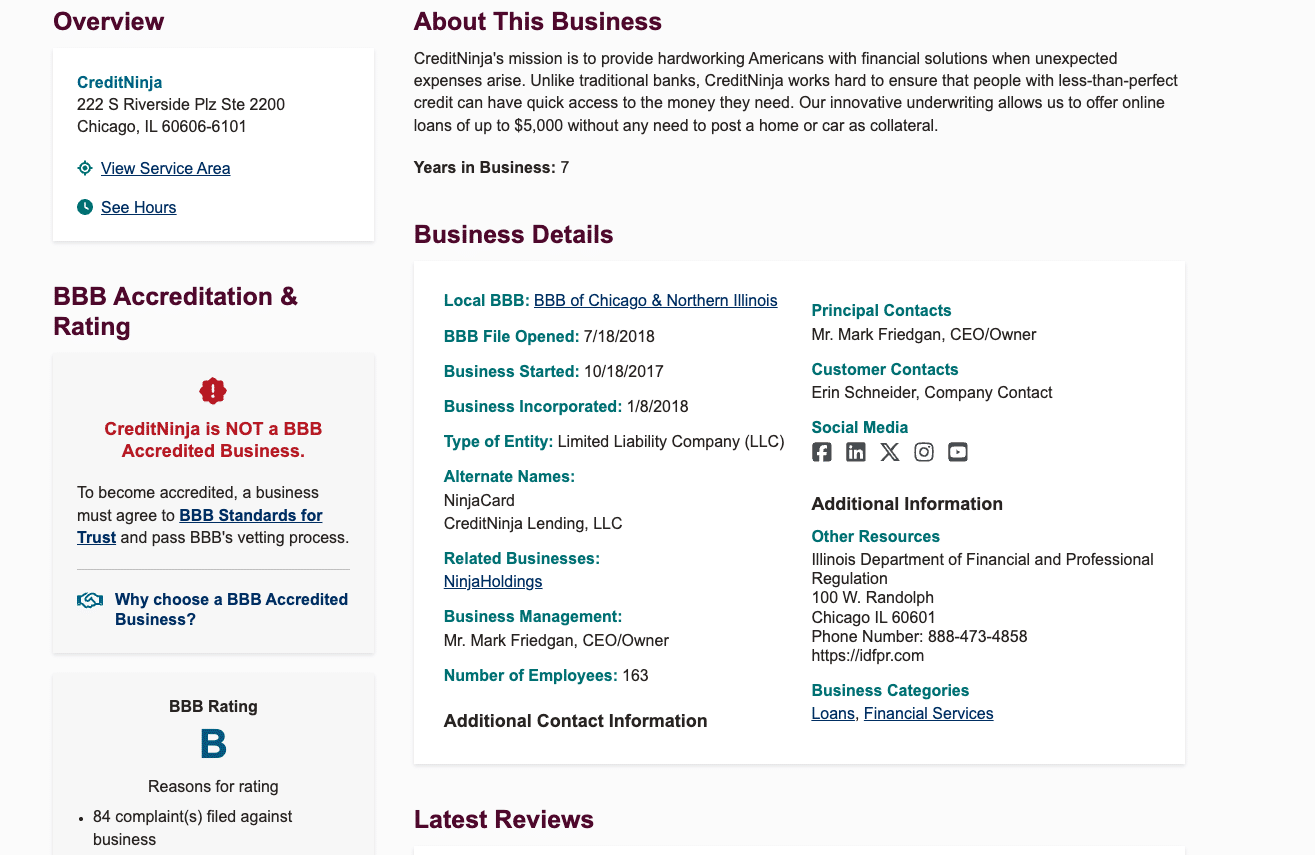Open the Financial Services category link
Viewport: 1315px width, 855px height.
(928, 713)
